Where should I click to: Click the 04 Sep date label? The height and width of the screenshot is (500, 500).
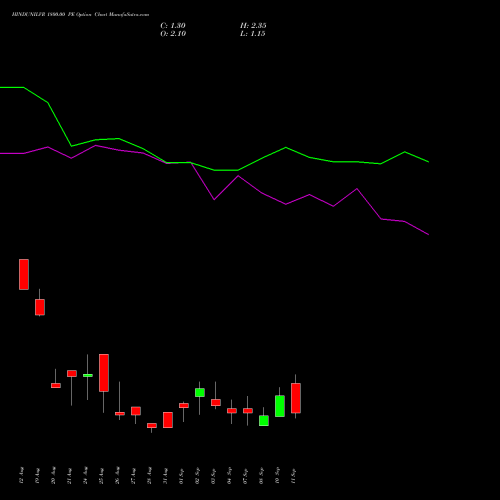229,476
